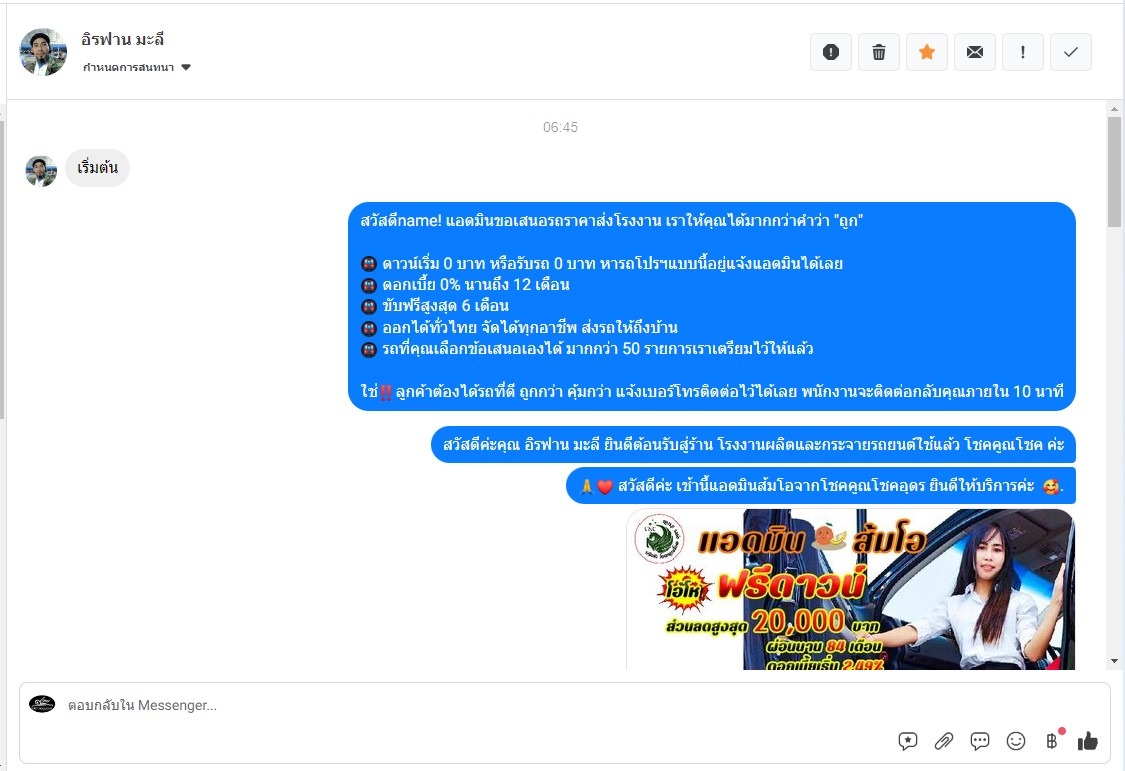Mark conversation as done with checkmark

pos(1071,52)
